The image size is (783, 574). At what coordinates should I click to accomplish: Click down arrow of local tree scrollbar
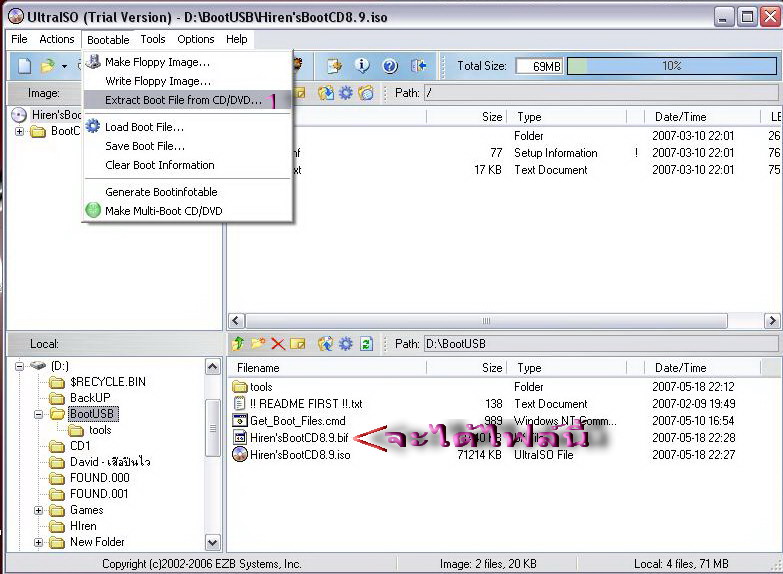click(212, 542)
